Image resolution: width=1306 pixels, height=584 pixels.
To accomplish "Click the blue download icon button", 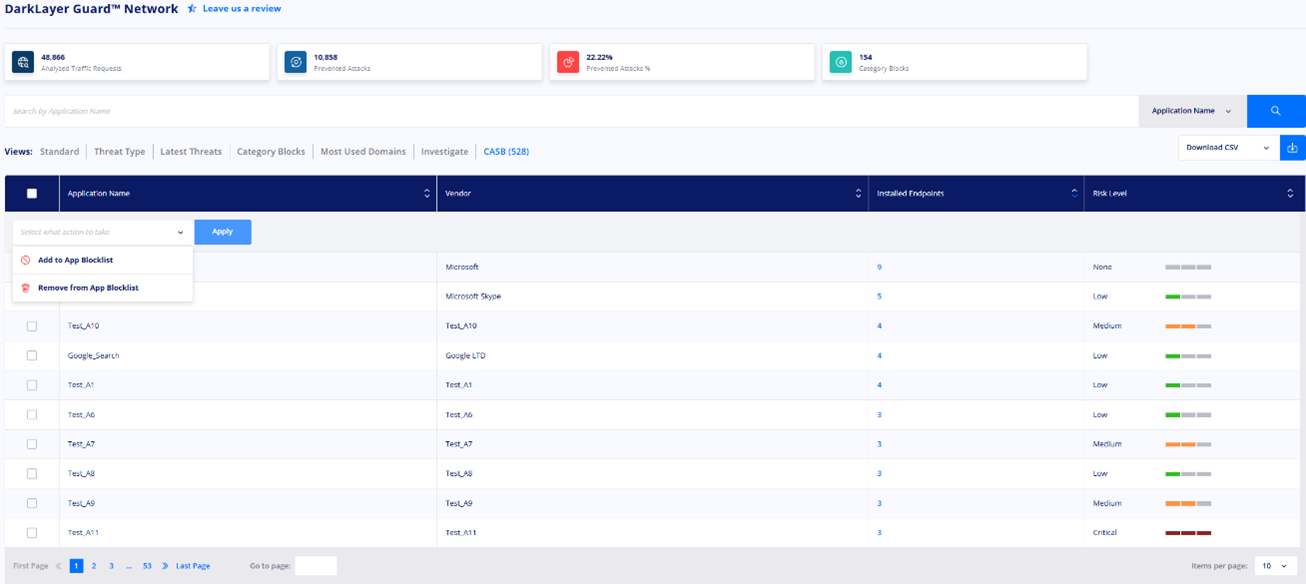I will [1293, 148].
